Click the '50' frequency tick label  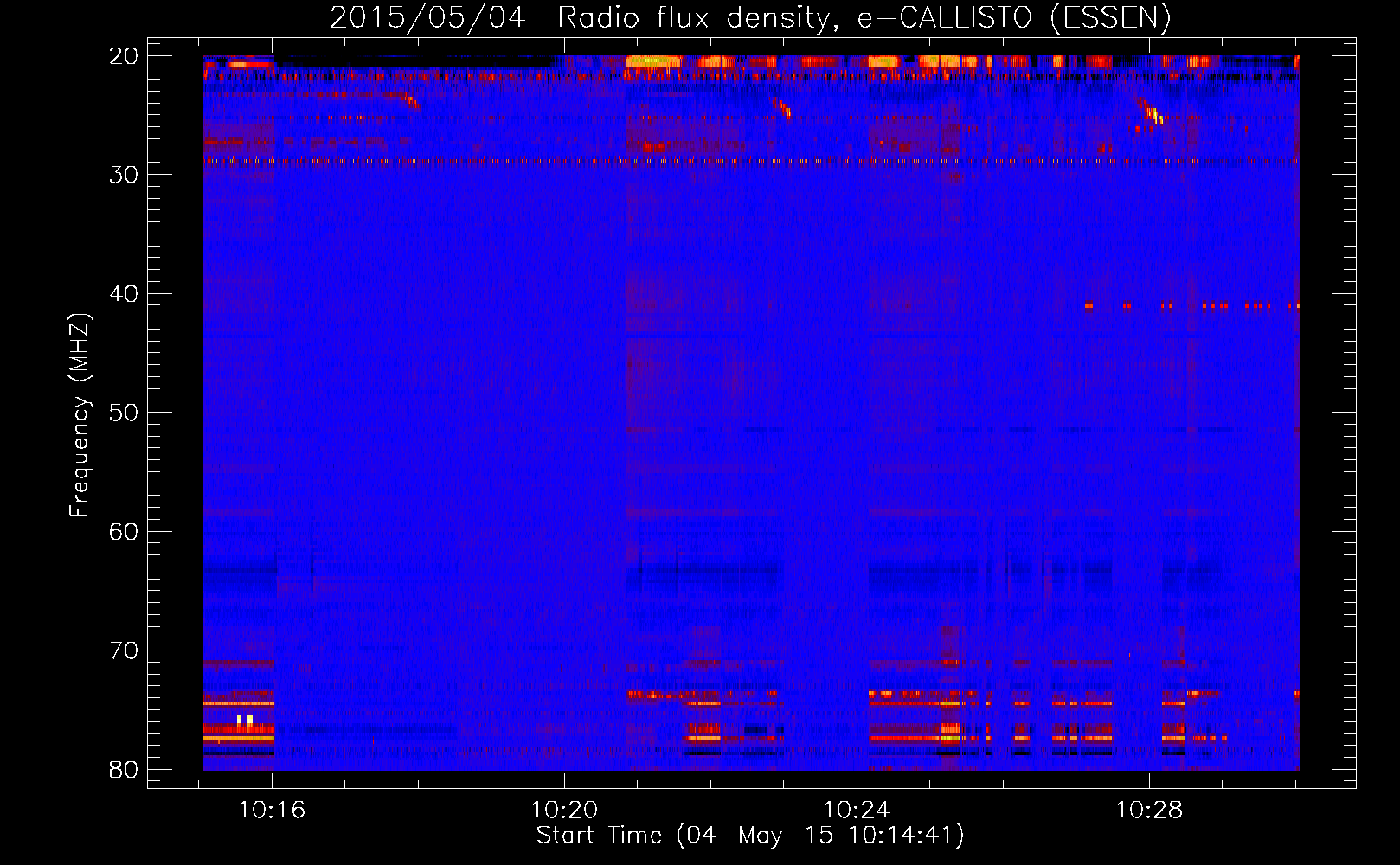124,413
